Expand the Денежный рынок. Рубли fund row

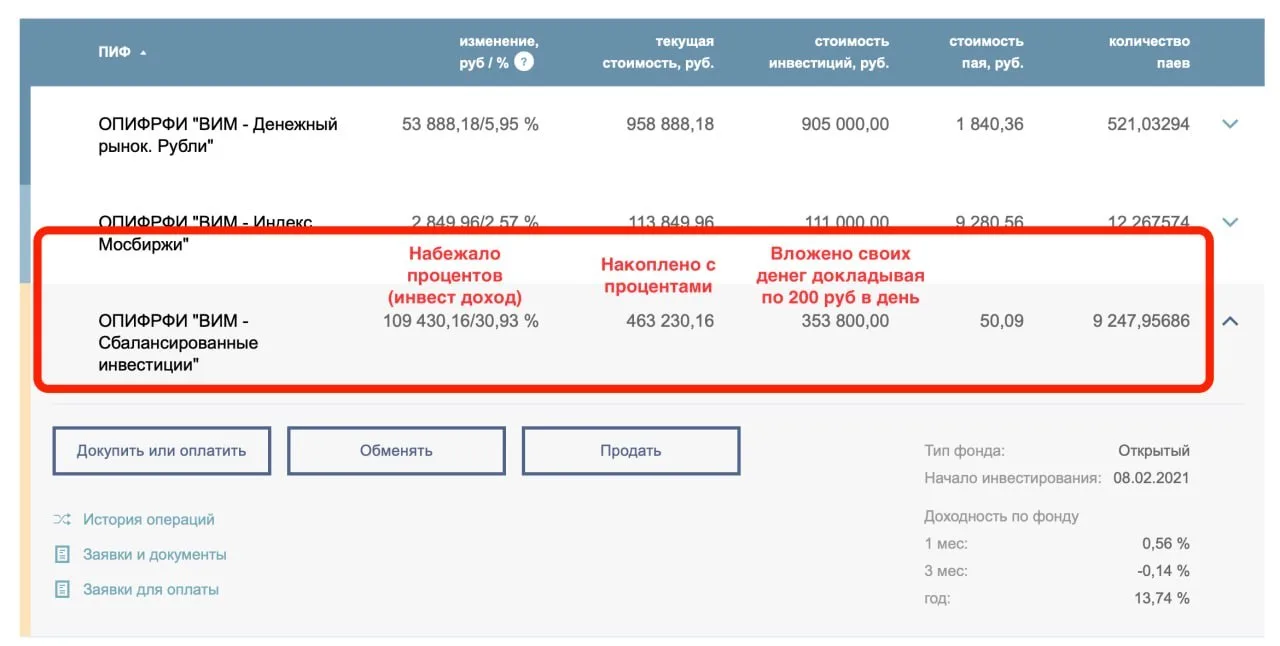click(x=1231, y=124)
